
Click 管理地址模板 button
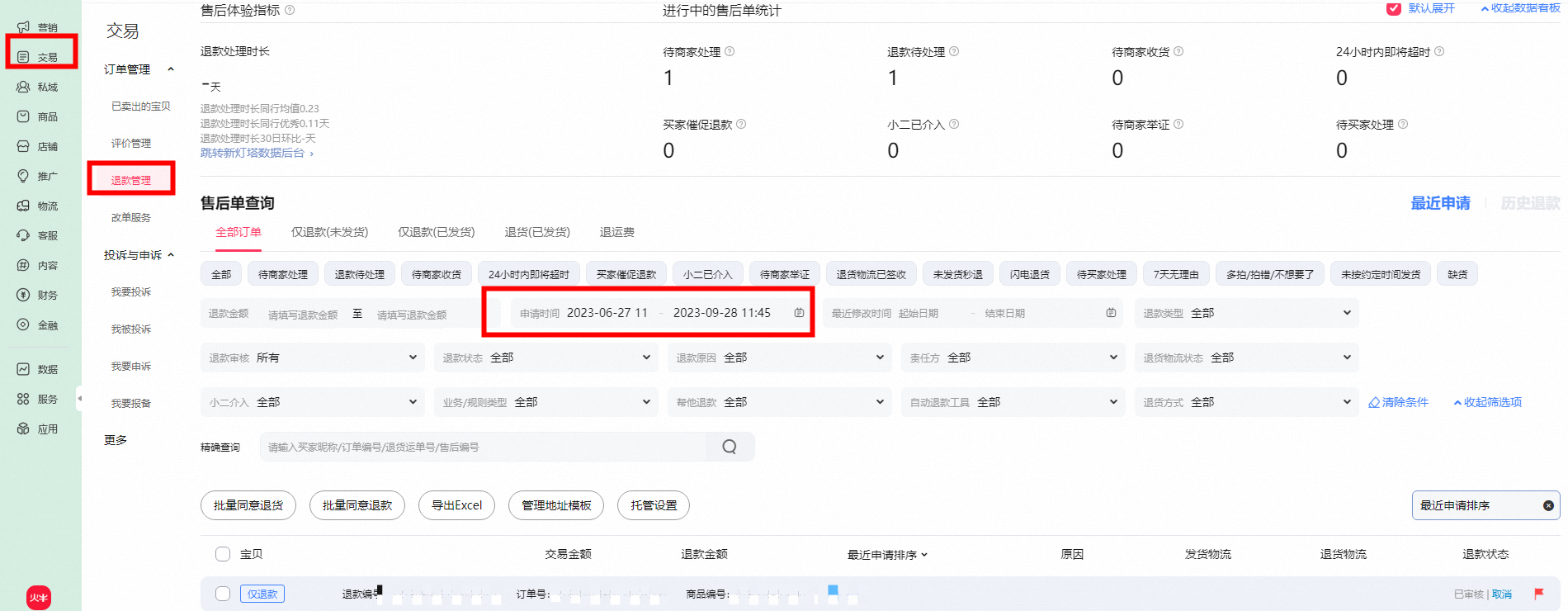(x=556, y=505)
